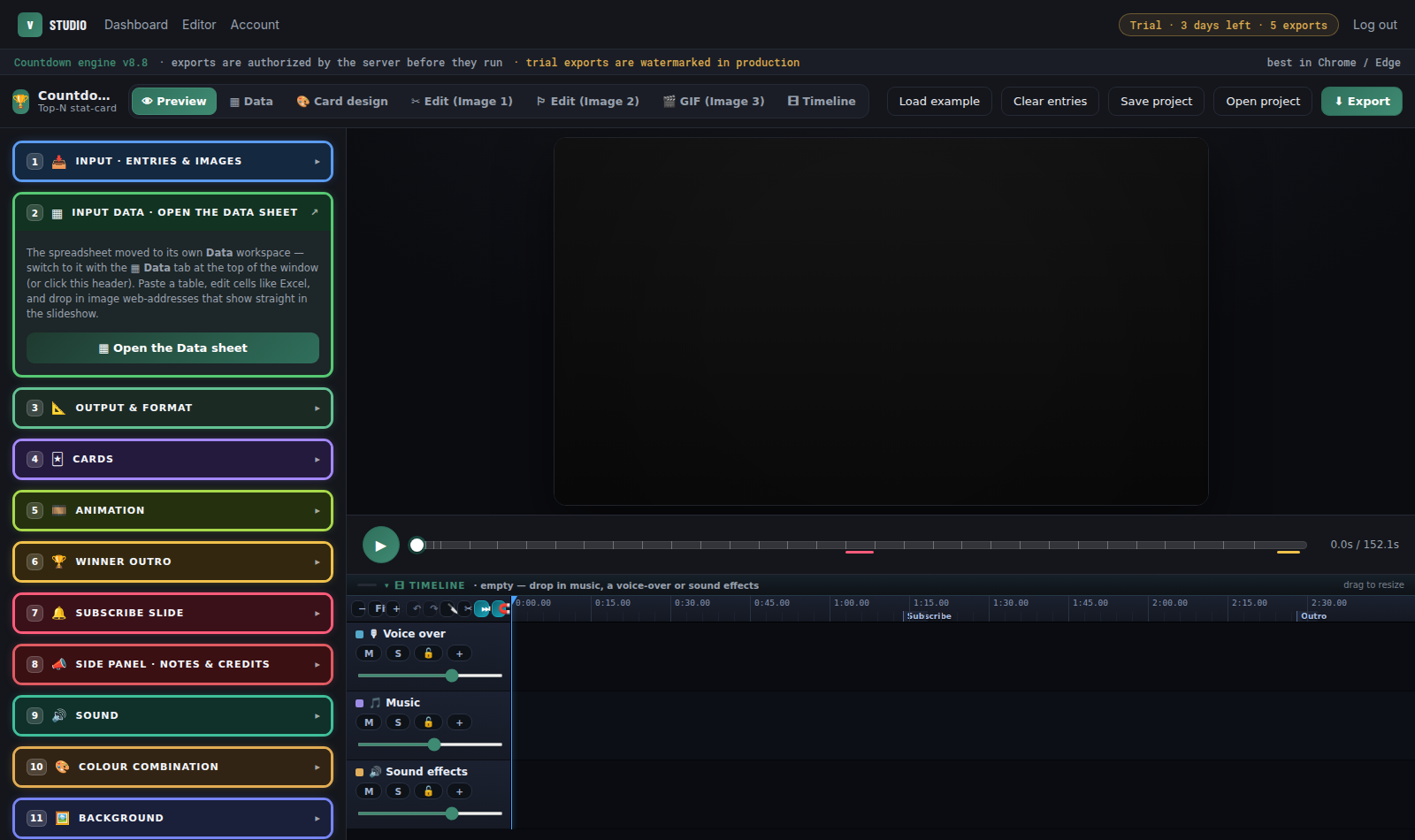Click the Sound effects track color square
Viewport: 1415px width, 840px height.
tap(360, 772)
